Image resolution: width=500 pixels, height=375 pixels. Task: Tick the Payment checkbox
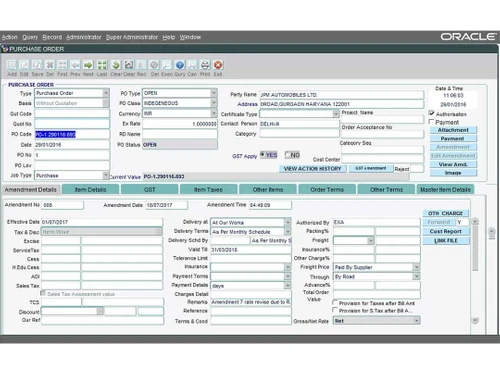(431, 122)
